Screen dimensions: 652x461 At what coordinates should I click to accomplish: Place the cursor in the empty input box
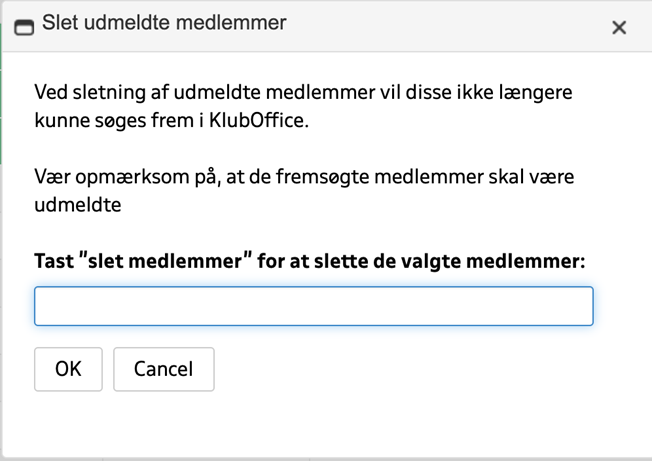tap(314, 306)
